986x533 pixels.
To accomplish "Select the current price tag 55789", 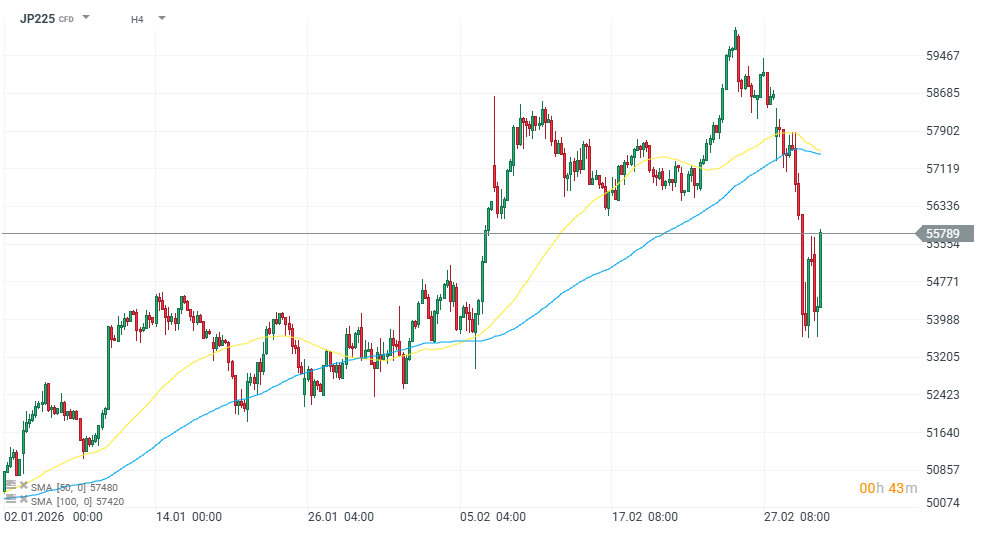I will (943, 234).
